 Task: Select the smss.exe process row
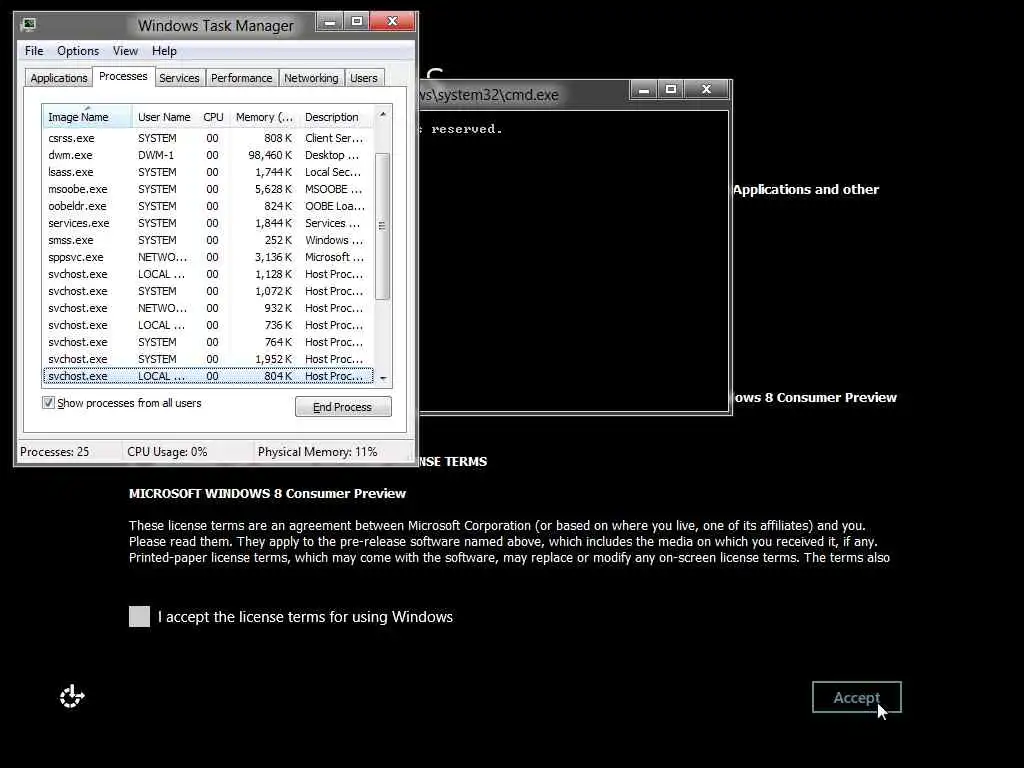pyautogui.click(x=208, y=240)
